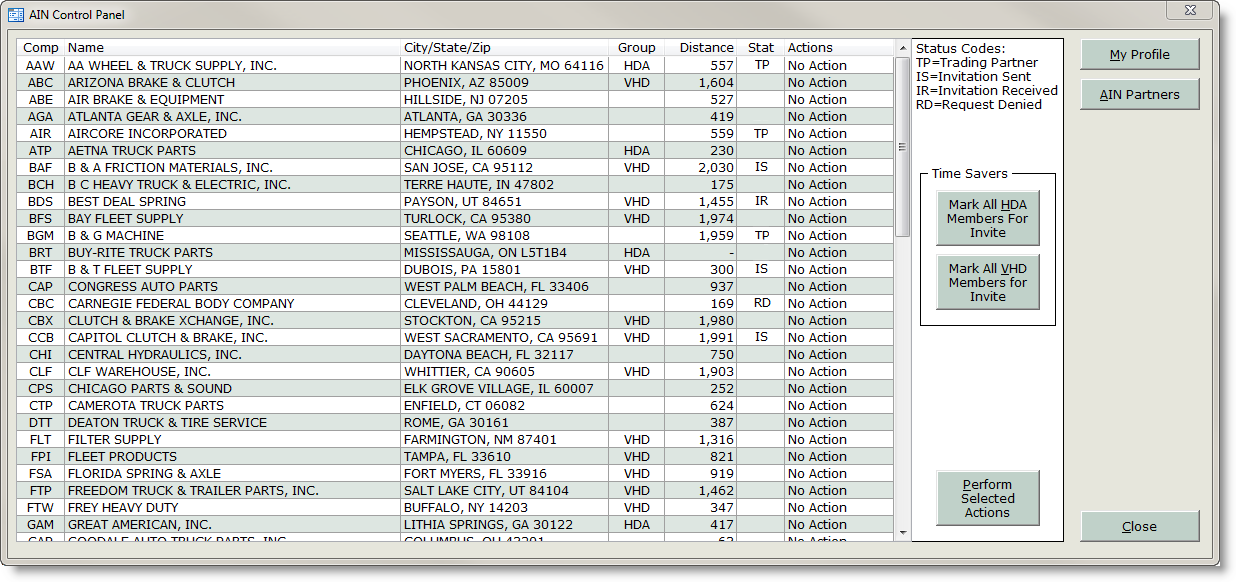Mark all HDA members for invite
Viewport: 1236px width, 582px height.
pos(988,218)
